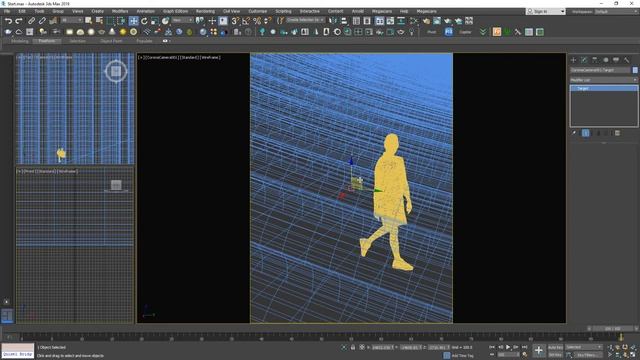Viewport: 640px width, 360px height.
Task: Toggle the ribbon minimize eye icon
Action: 165,41
